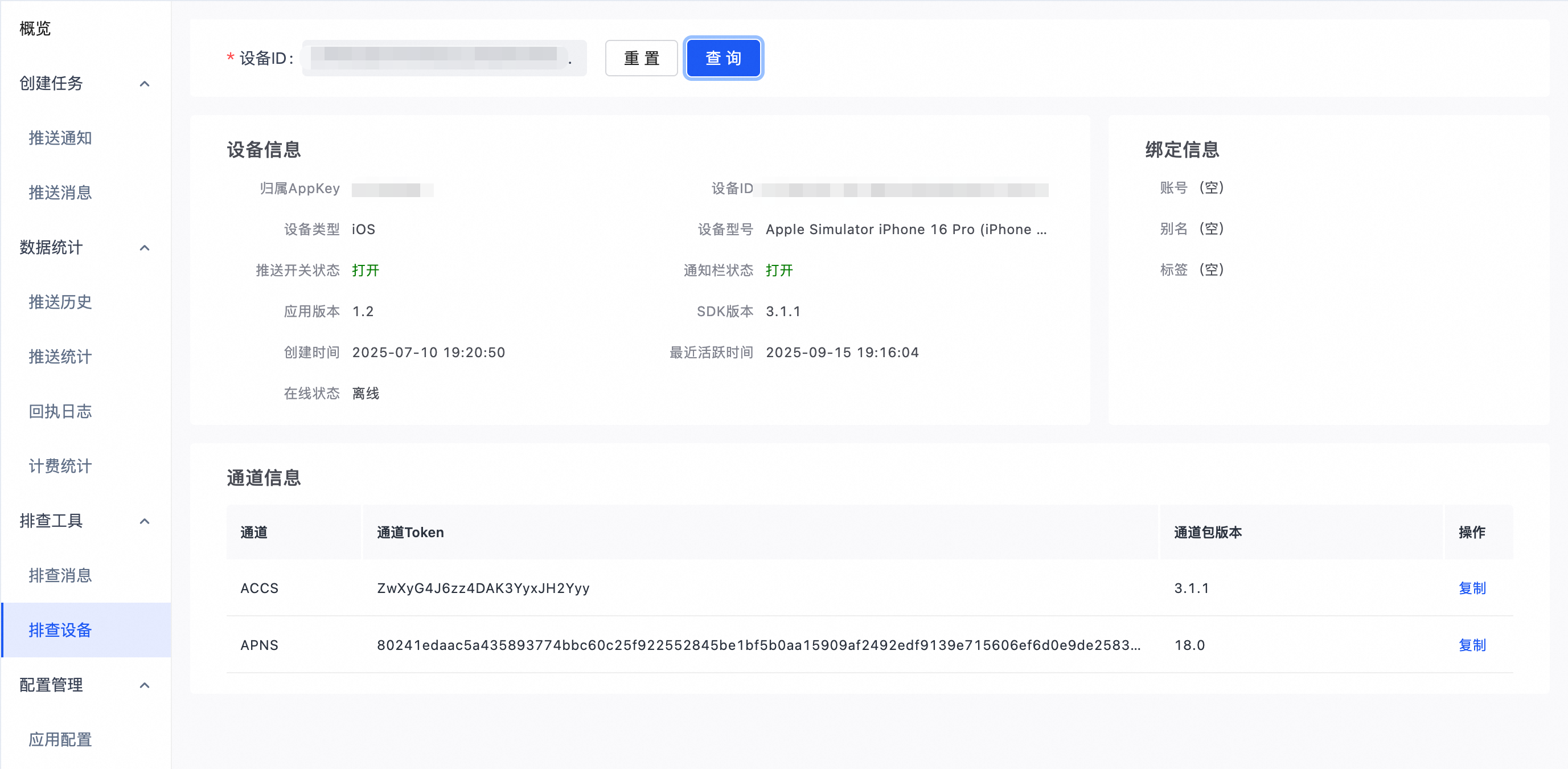The image size is (1568, 769).
Task: Go to 推送通知 menu item
Action: pyautogui.click(x=60, y=138)
